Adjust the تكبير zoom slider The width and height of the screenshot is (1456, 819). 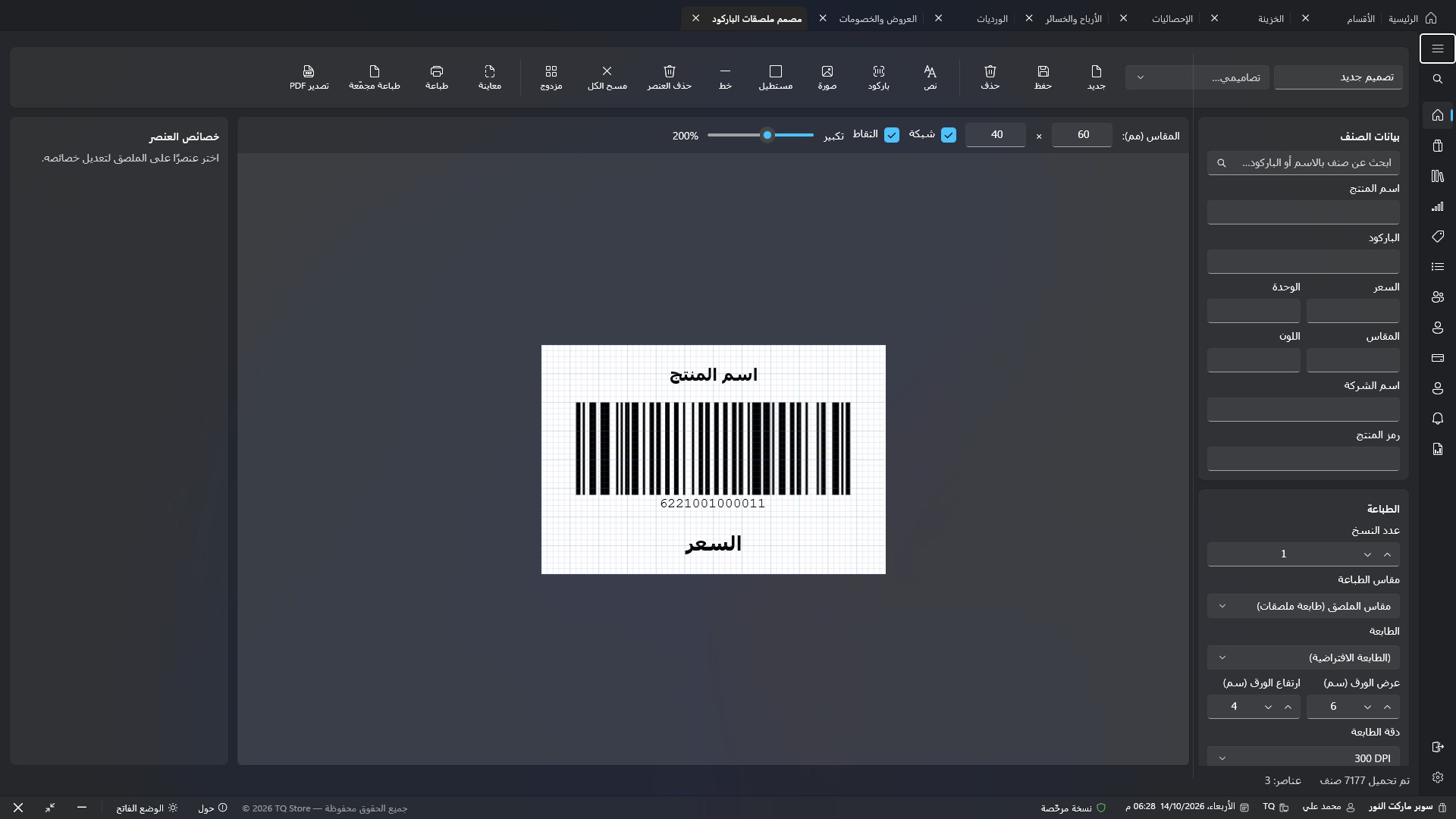coord(761,135)
